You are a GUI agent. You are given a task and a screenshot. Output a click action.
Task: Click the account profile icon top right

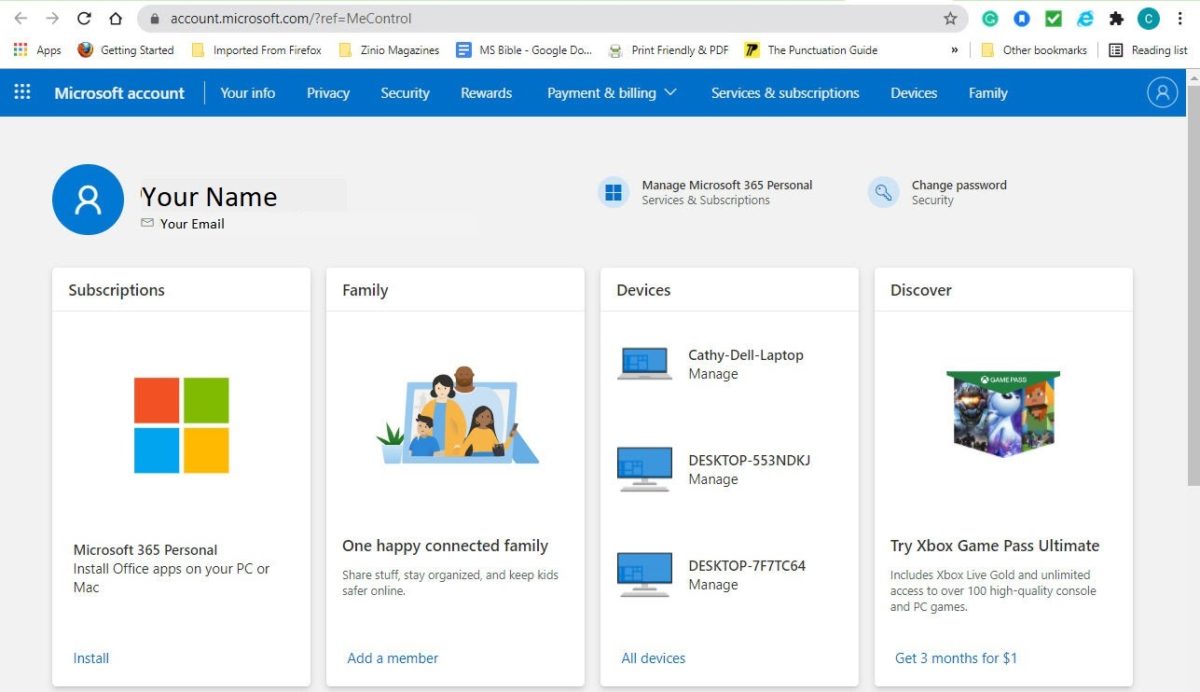(1161, 92)
